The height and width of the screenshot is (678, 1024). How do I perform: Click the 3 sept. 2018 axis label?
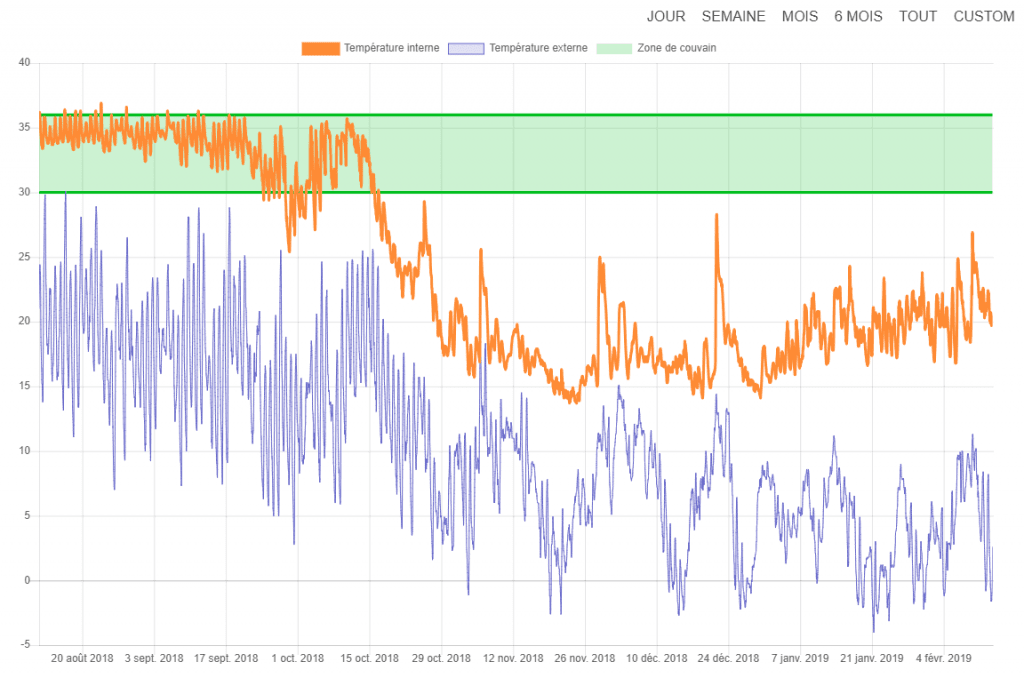coord(154,658)
